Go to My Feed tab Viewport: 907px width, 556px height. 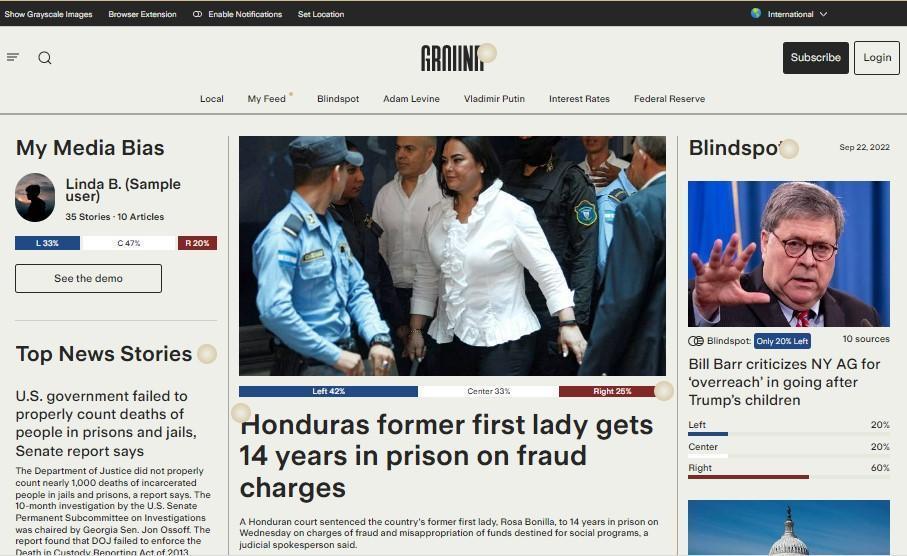[x=267, y=99]
